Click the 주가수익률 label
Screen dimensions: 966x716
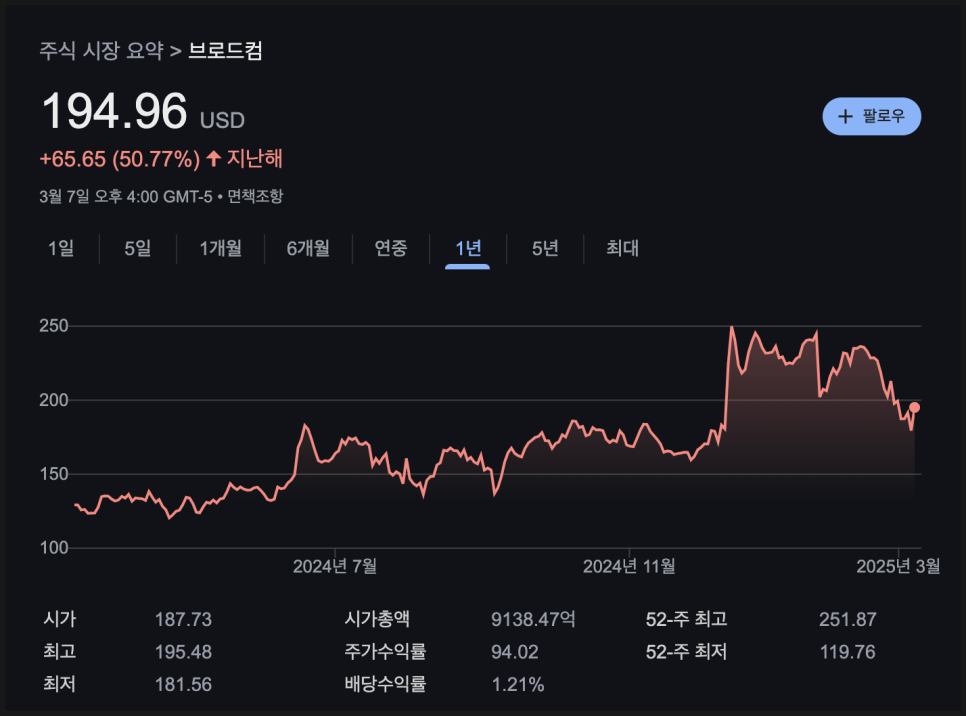[x=385, y=651]
